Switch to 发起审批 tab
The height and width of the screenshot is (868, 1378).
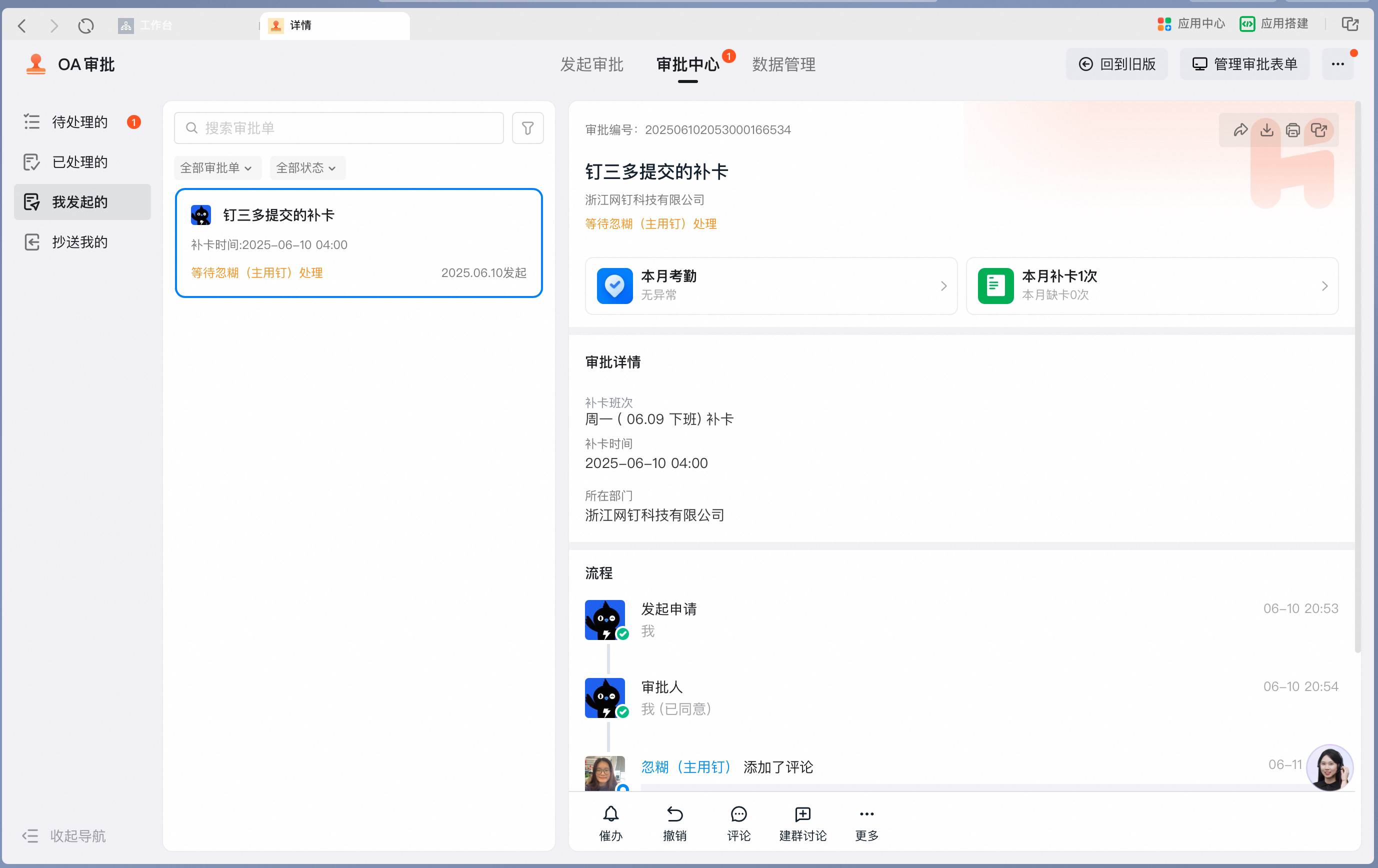tap(591, 64)
